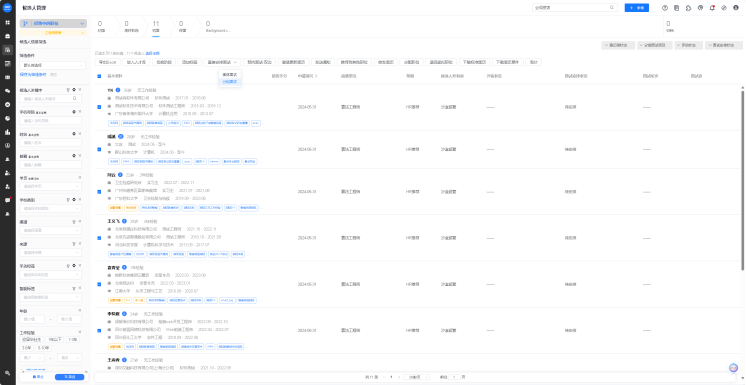Expand the orange status dropdown below job selector
This screenshot has width=746, height=385.
53,33
